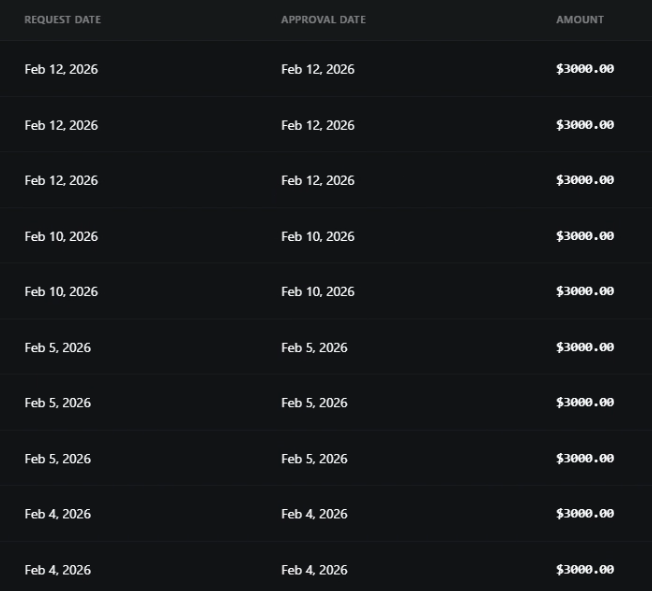Screen dimensions: 652x591
Task: Select approval date in third Feb 5, 2026 row
Action: point(314,459)
